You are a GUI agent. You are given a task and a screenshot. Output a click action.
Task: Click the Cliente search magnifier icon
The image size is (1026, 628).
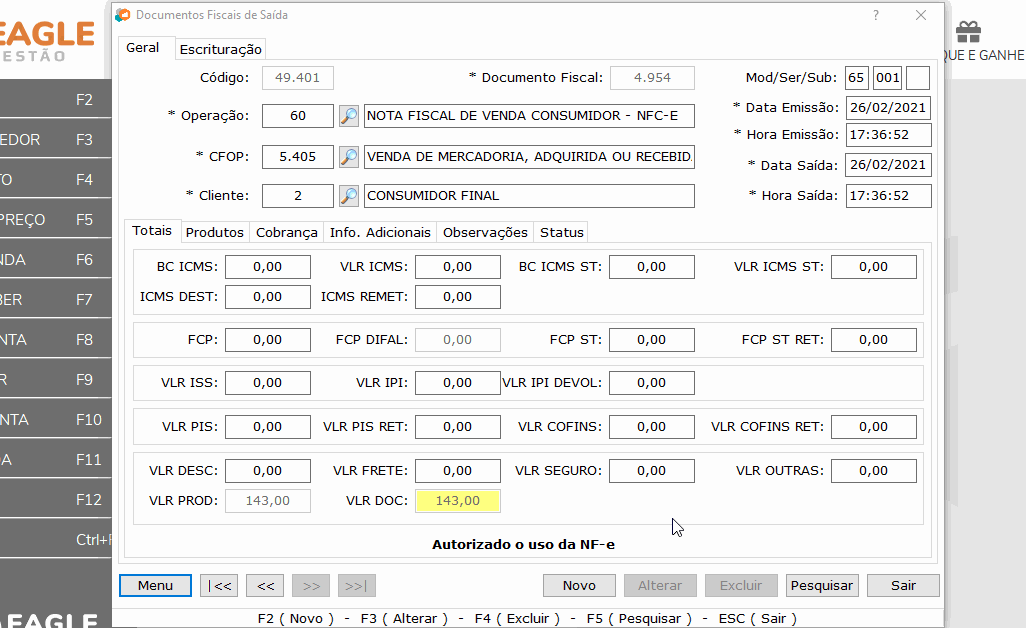tap(349, 196)
